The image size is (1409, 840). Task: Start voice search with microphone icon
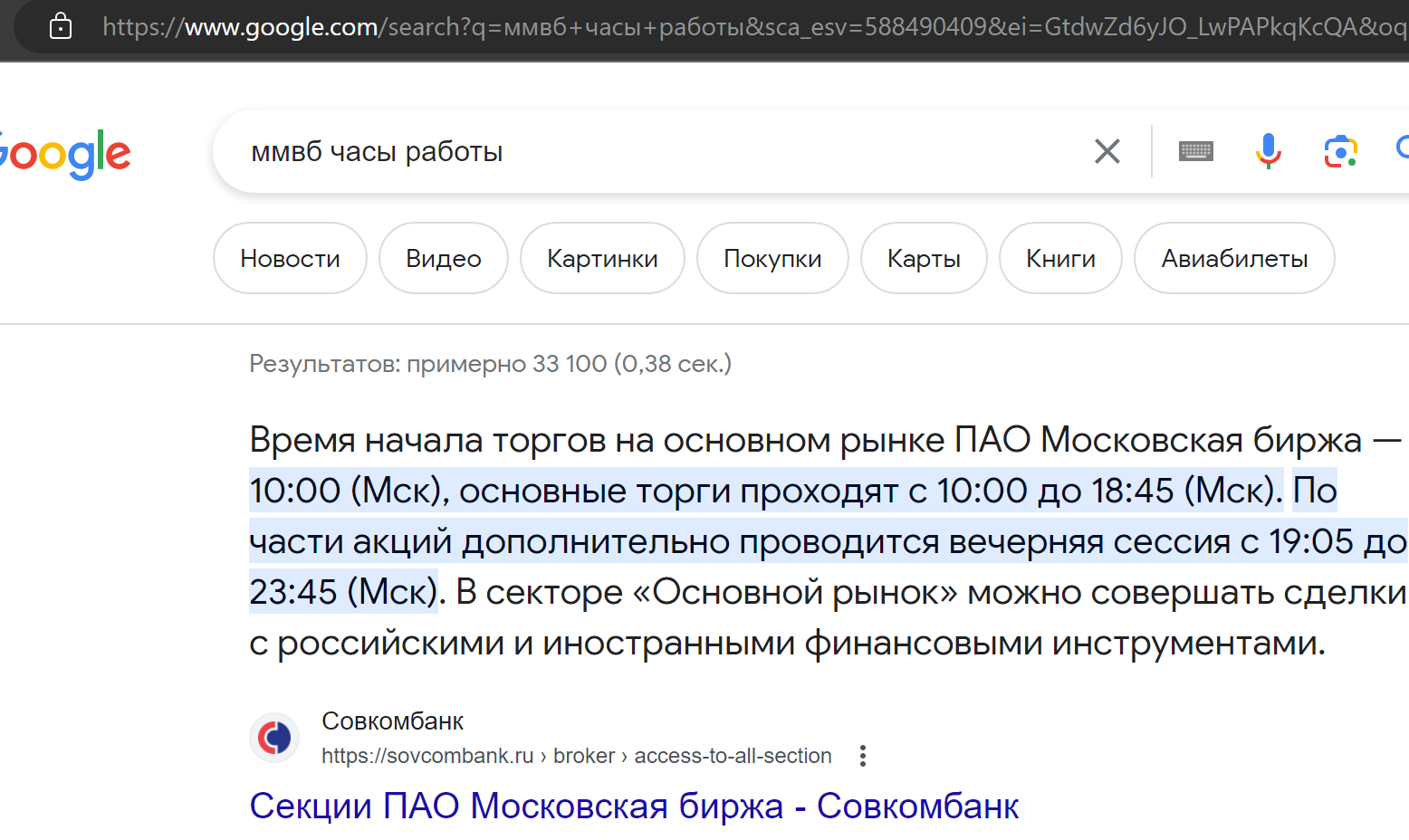(1269, 151)
